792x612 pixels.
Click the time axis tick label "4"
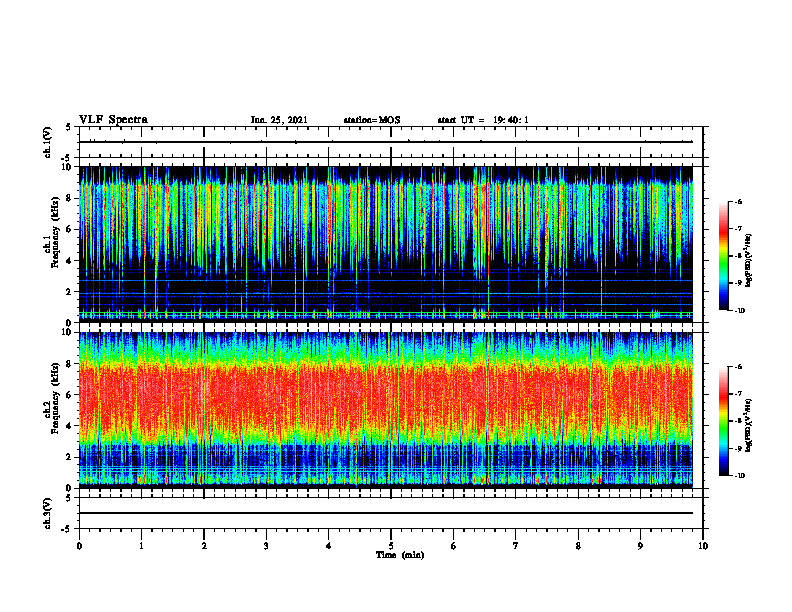point(329,546)
